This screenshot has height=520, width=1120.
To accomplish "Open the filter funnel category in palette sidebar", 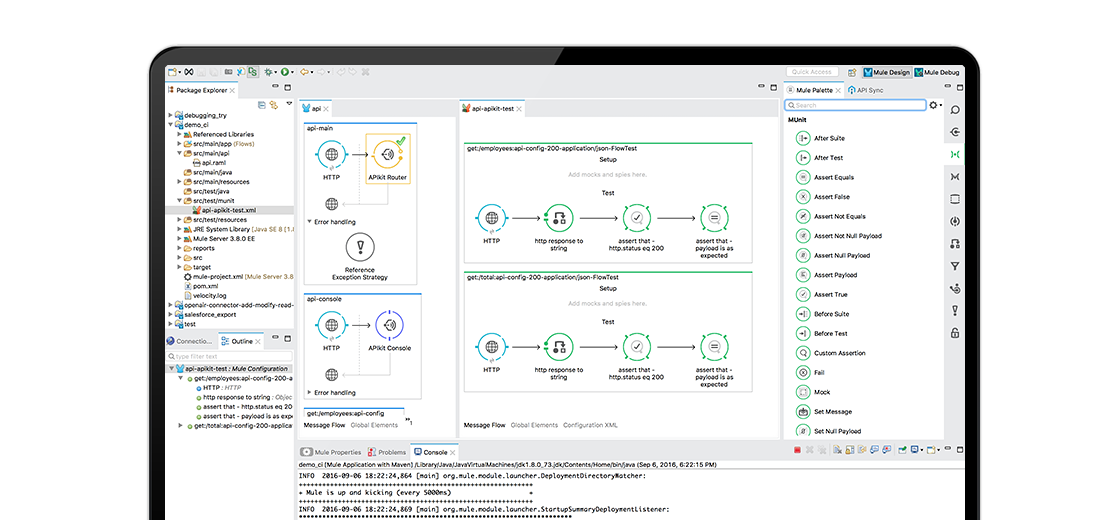I will click(954, 266).
